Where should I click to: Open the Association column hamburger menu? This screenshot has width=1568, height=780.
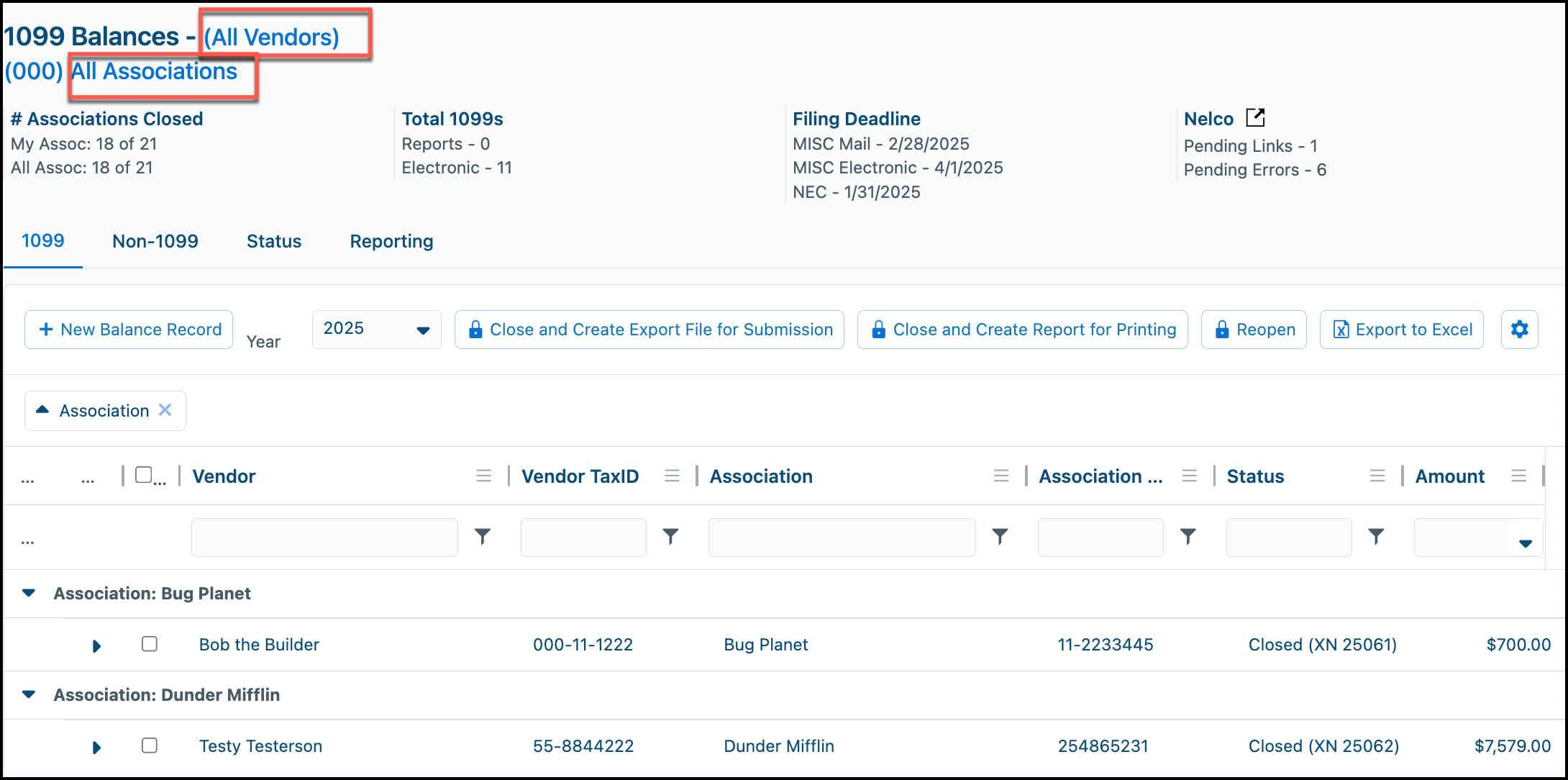pyautogui.click(x=1001, y=476)
